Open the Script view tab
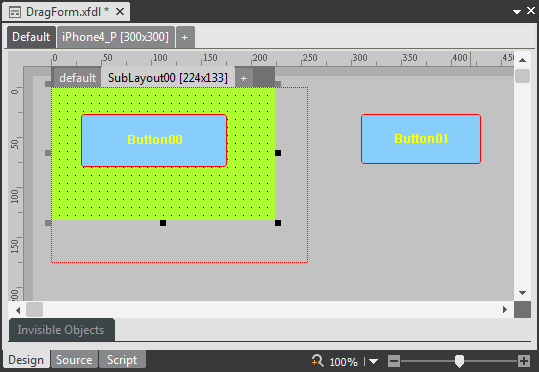Viewport: 539px width, 372px height. 122,360
